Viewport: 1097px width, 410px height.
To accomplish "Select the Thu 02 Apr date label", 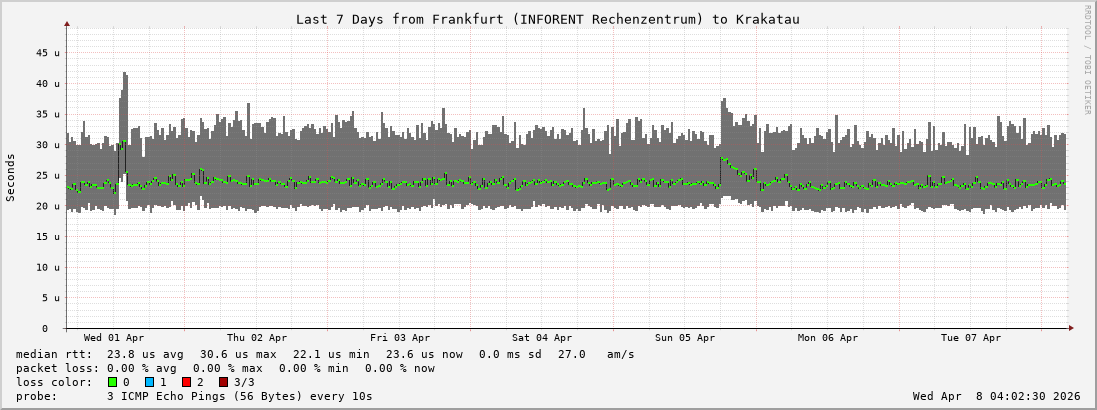I will click(257, 338).
